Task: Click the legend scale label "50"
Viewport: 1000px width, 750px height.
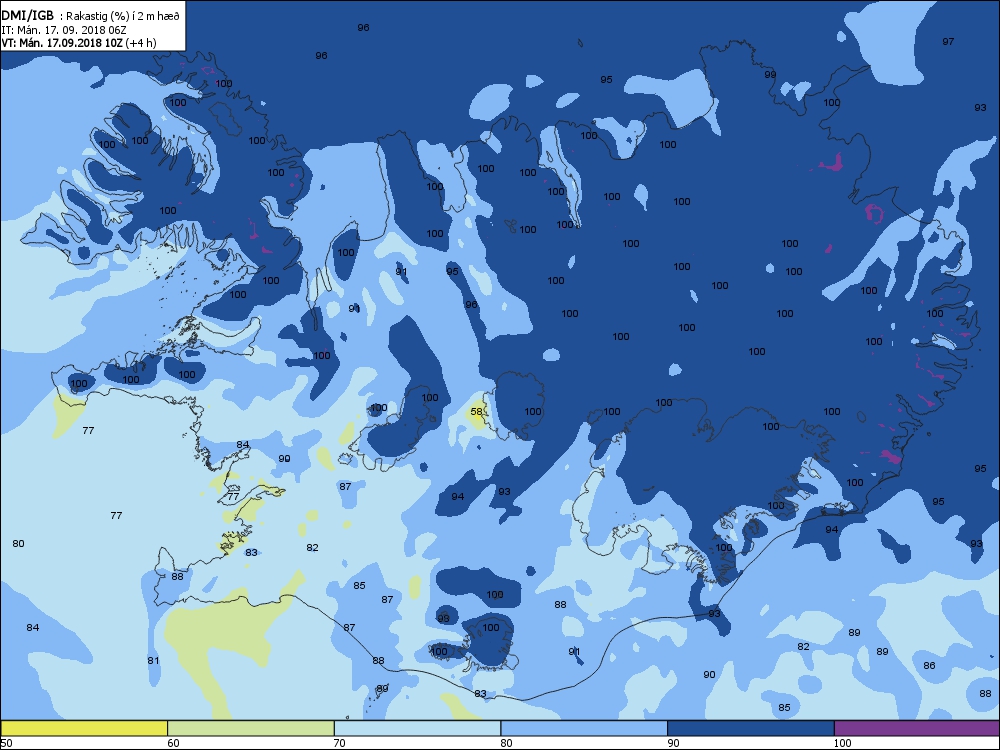Action: [x=6, y=743]
